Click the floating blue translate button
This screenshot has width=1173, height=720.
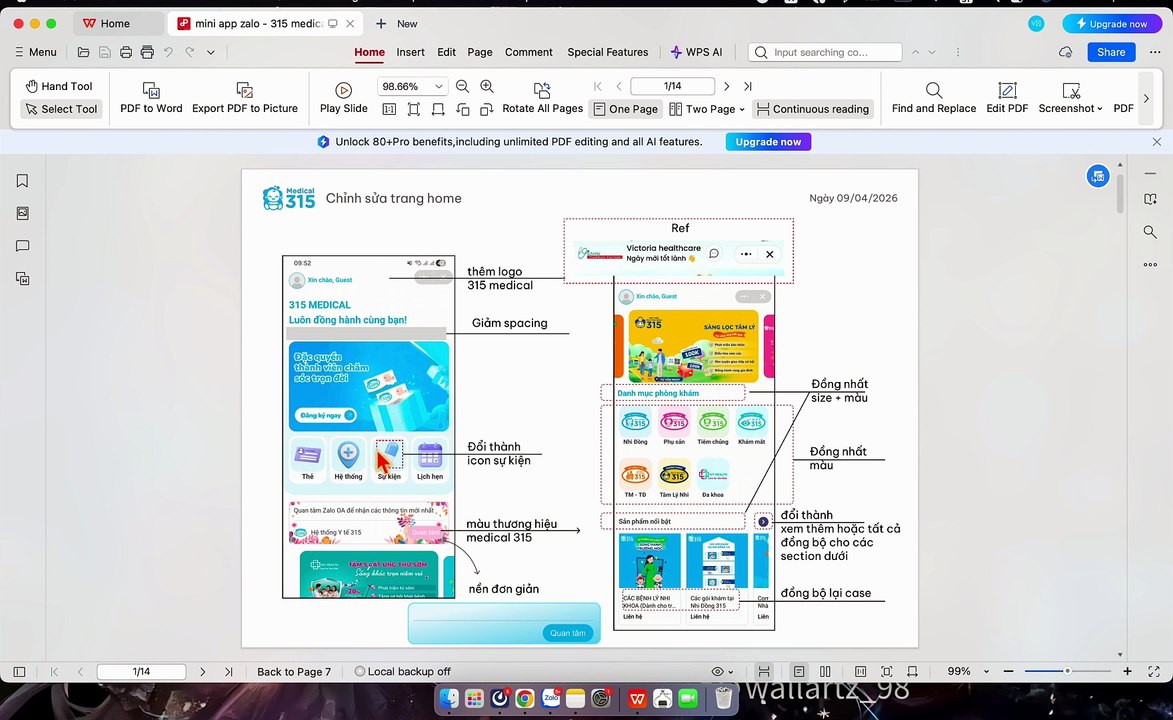pos(1097,177)
